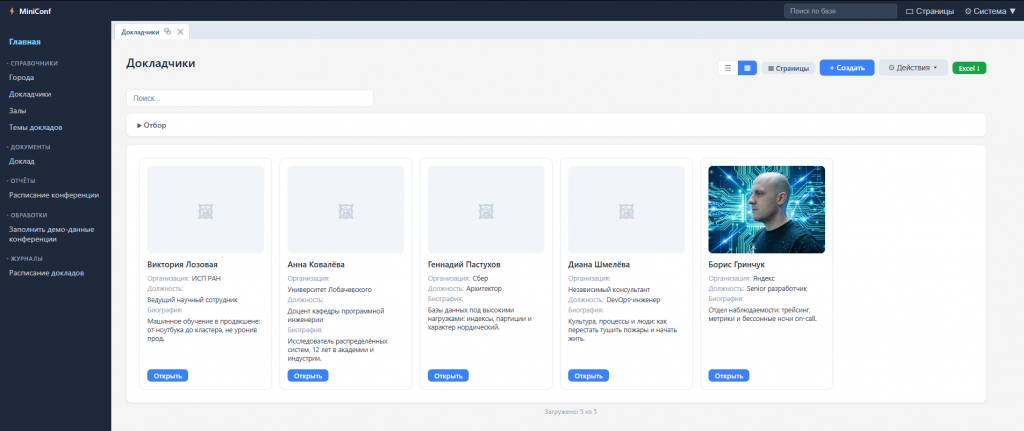The image size is (1024, 431).
Task: Click Анна Ковалёва's placeholder image icon
Action: coord(345,210)
